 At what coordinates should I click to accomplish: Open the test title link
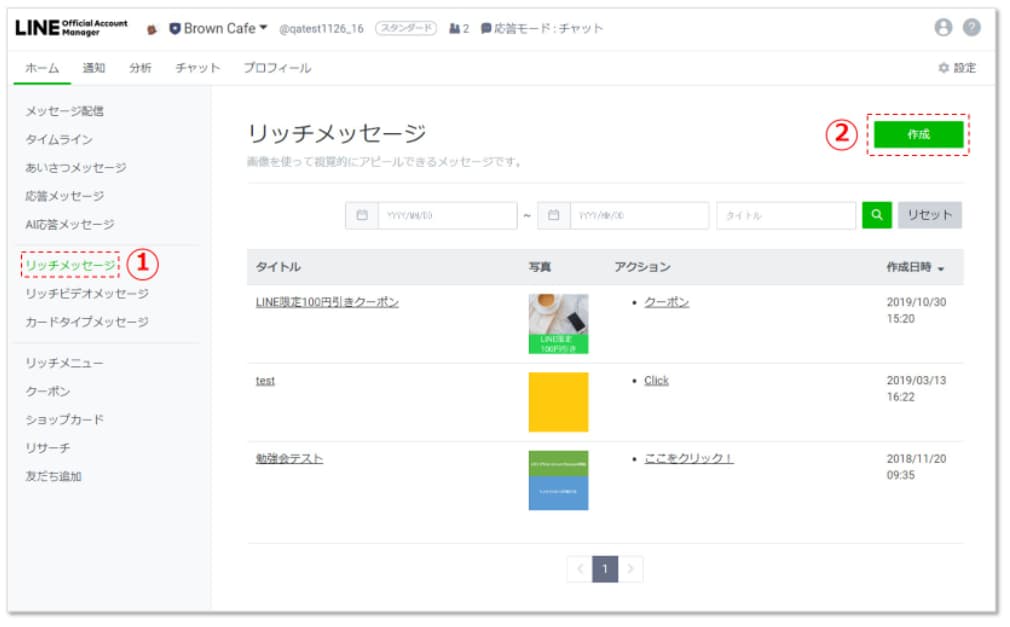pyautogui.click(x=265, y=381)
